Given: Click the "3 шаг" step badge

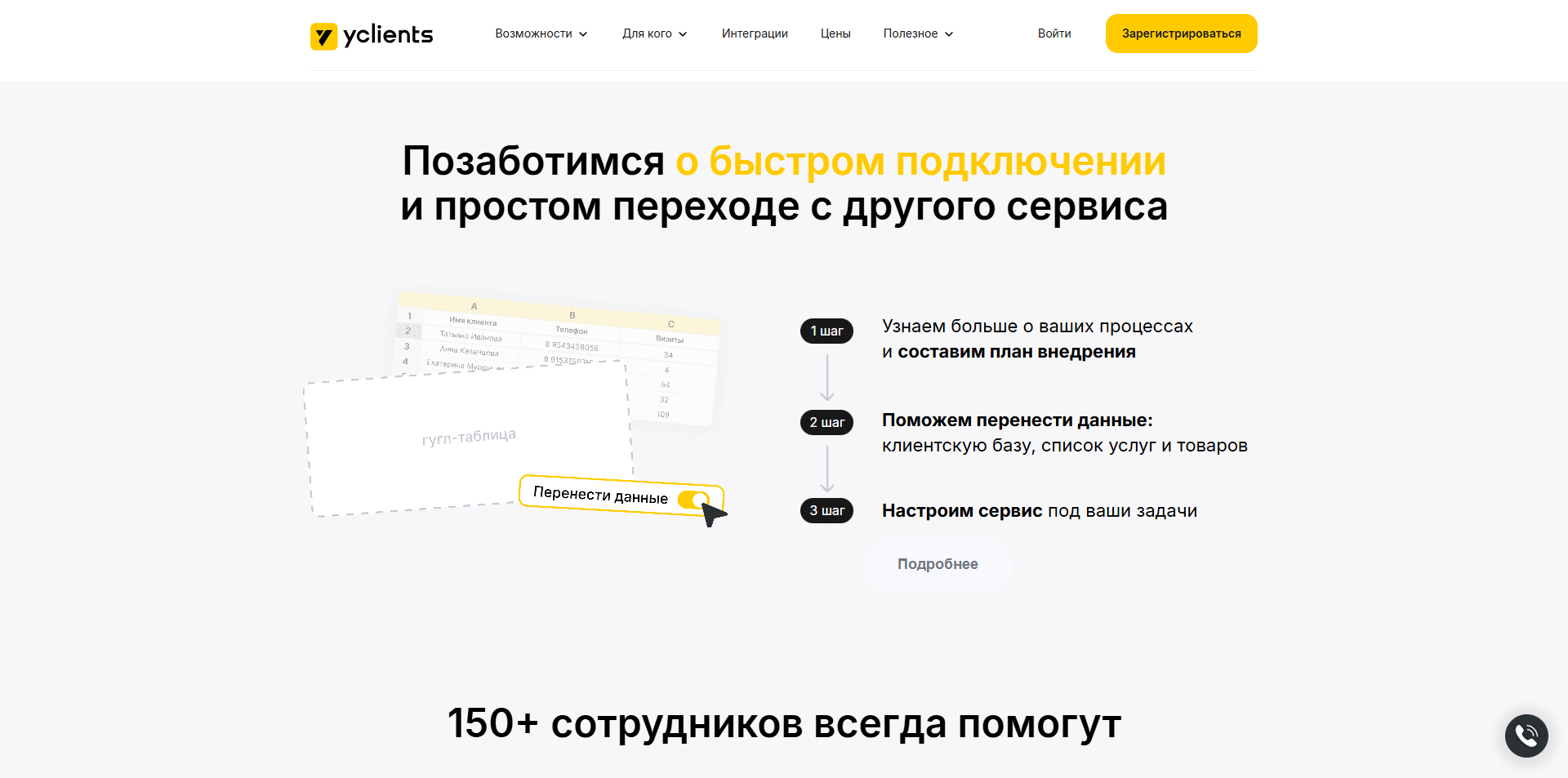Looking at the screenshot, I should (826, 510).
